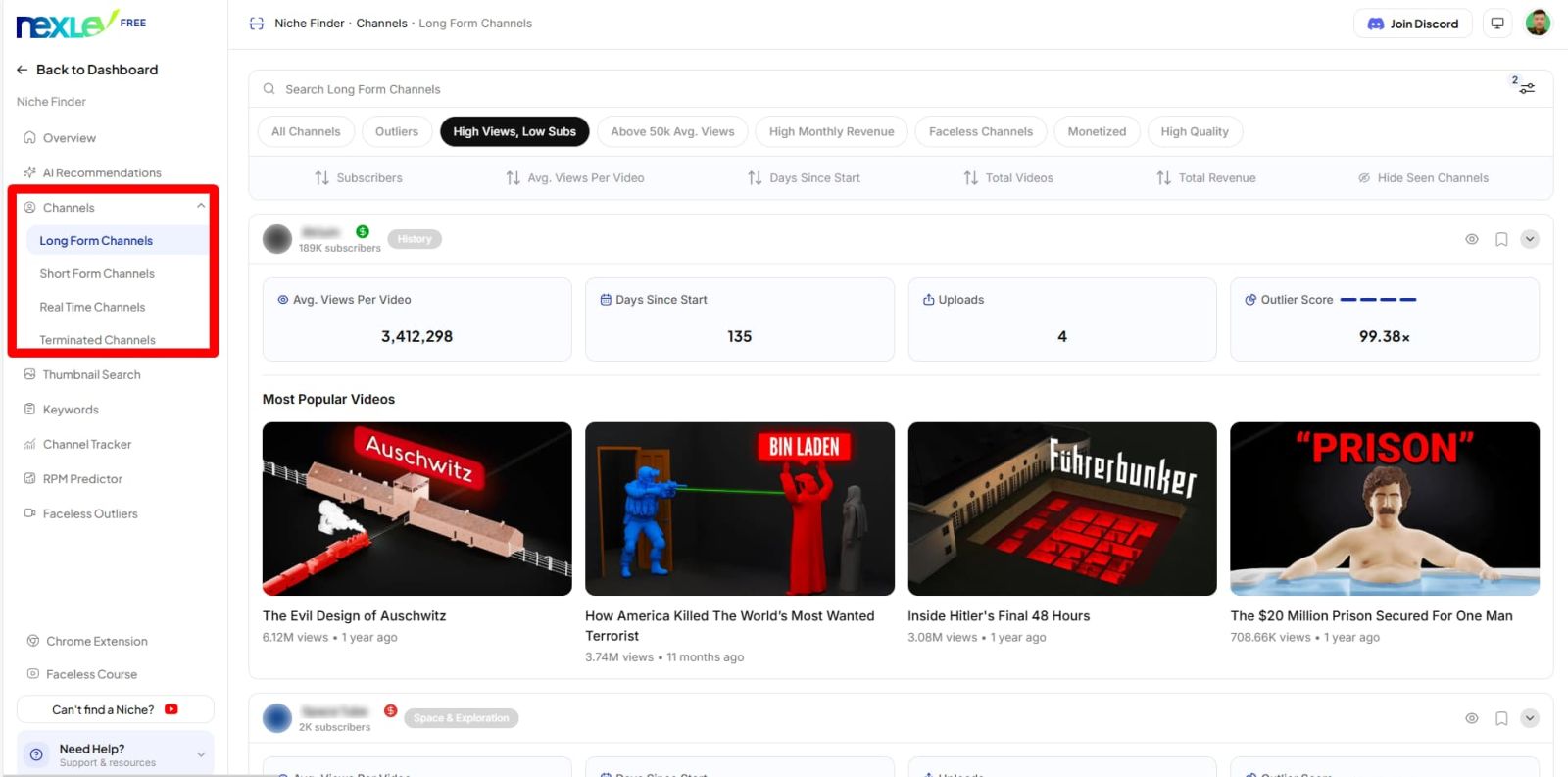Open the Keywords page

(71, 410)
